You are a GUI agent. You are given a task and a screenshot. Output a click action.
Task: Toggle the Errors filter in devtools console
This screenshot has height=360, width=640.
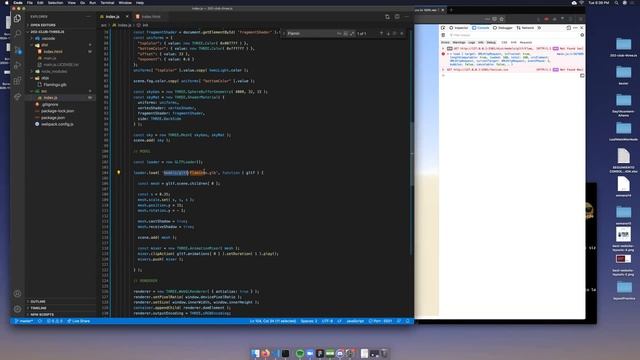click(x=445, y=42)
